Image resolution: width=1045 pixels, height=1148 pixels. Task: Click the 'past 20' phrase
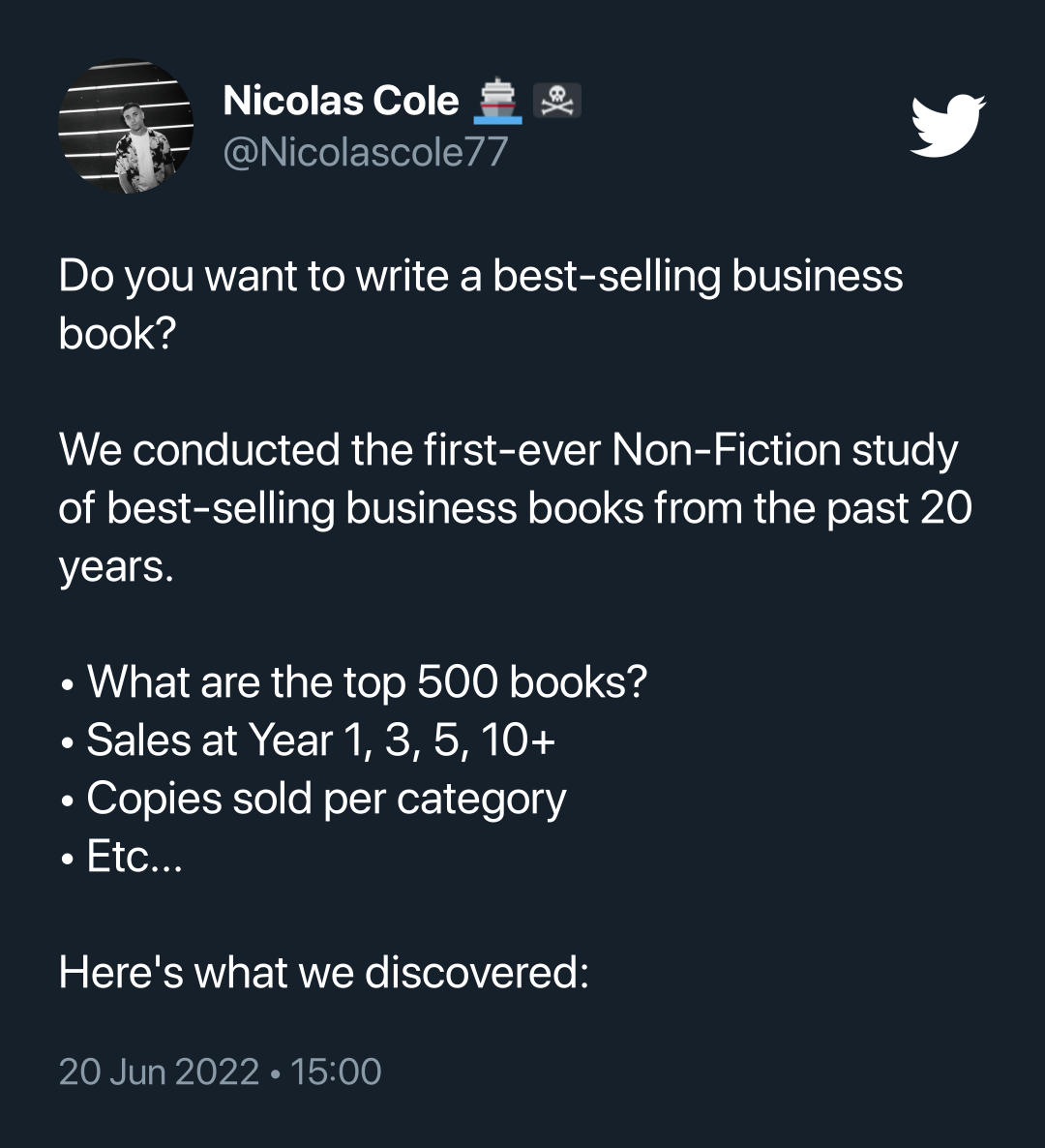899,508
